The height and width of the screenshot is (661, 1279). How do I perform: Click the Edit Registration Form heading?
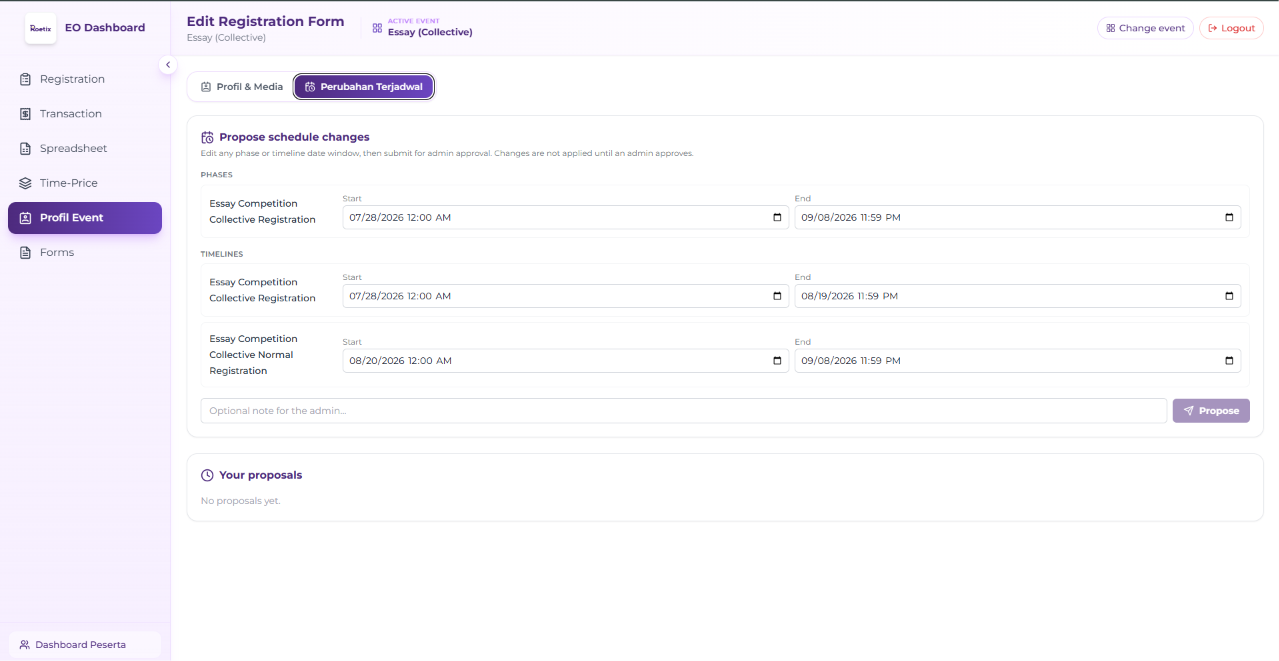point(265,21)
